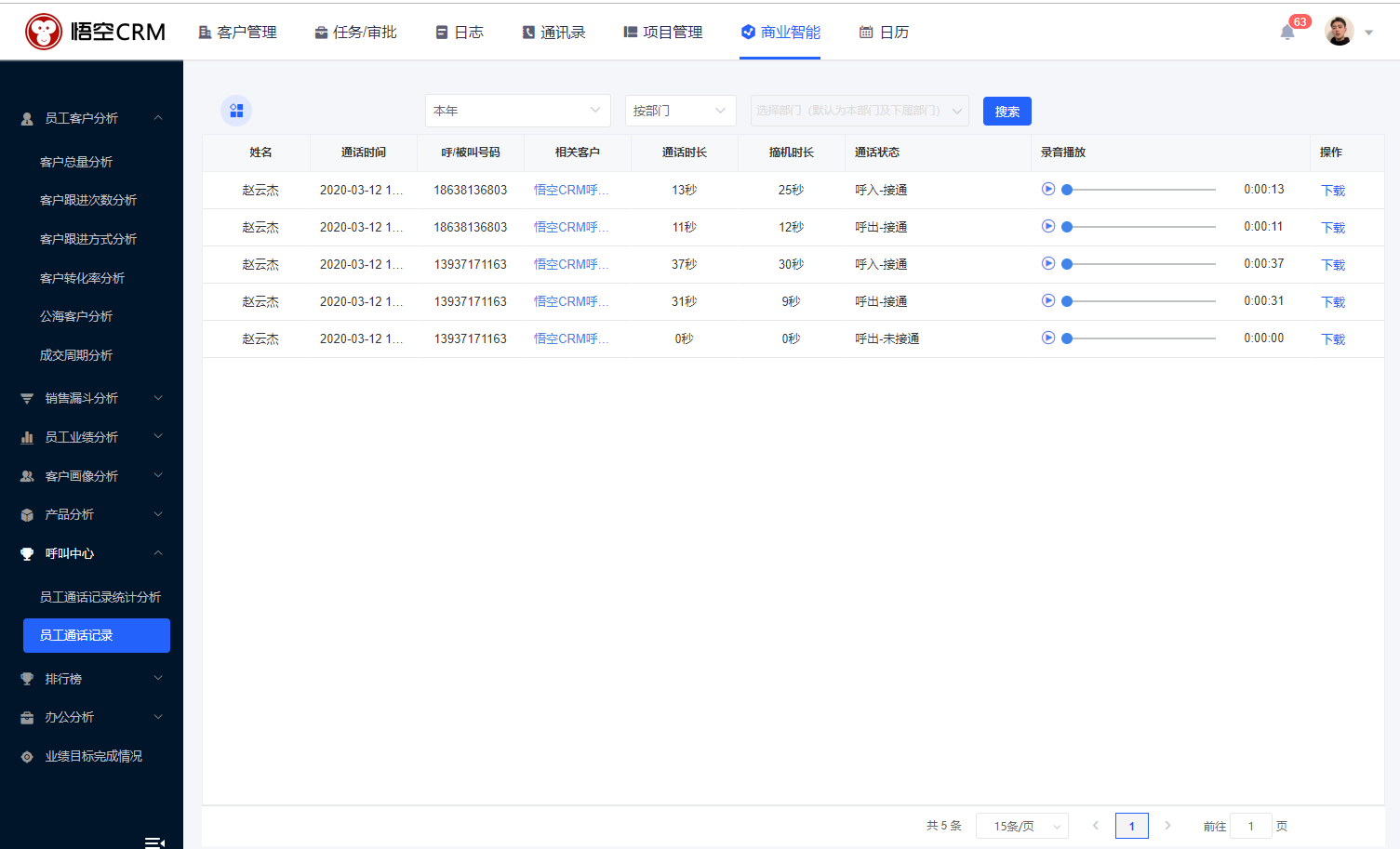This screenshot has width=1400, height=849.
Task: Play recording for the 31秒 call
Action: coord(1048,300)
